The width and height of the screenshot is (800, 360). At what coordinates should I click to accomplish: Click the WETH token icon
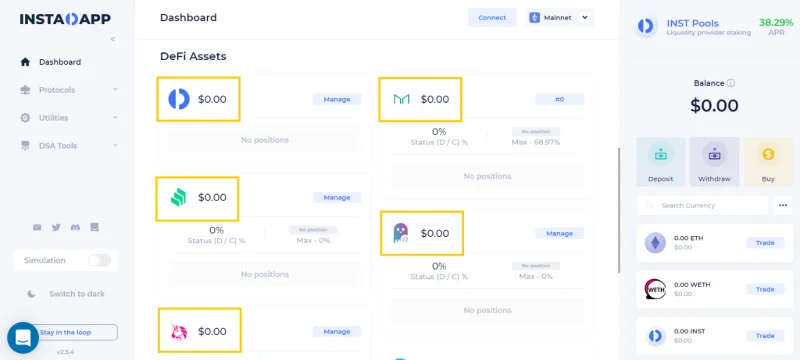(x=655, y=289)
